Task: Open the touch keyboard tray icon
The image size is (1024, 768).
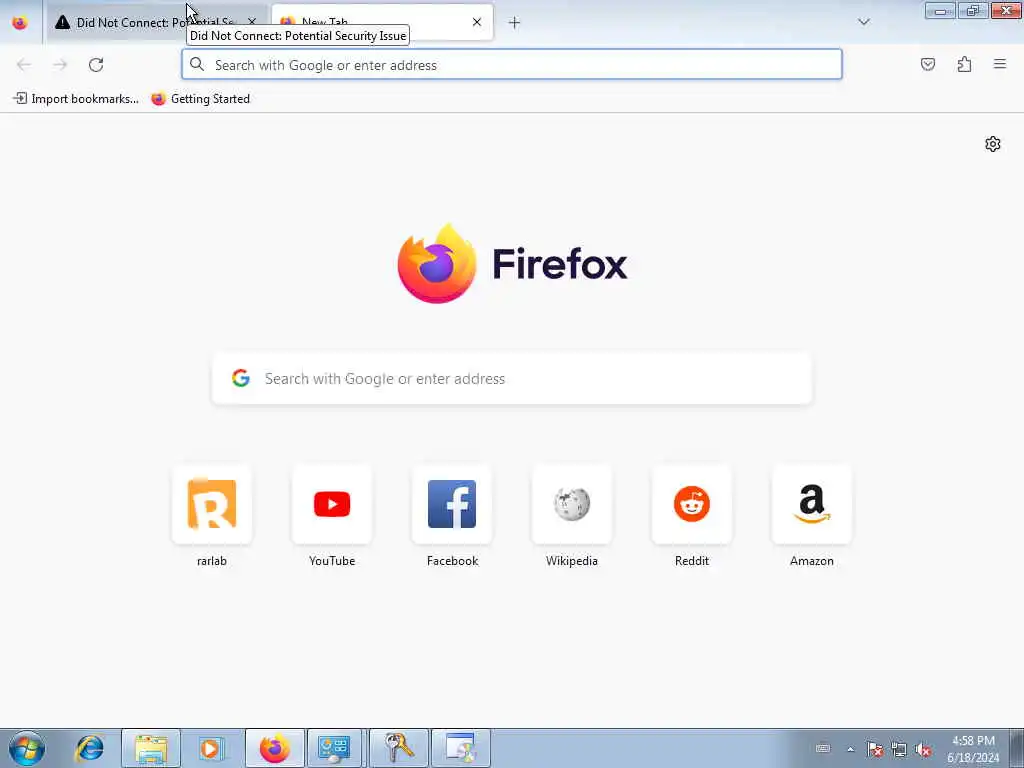Action: pyautogui.click(x=823, y=749)
